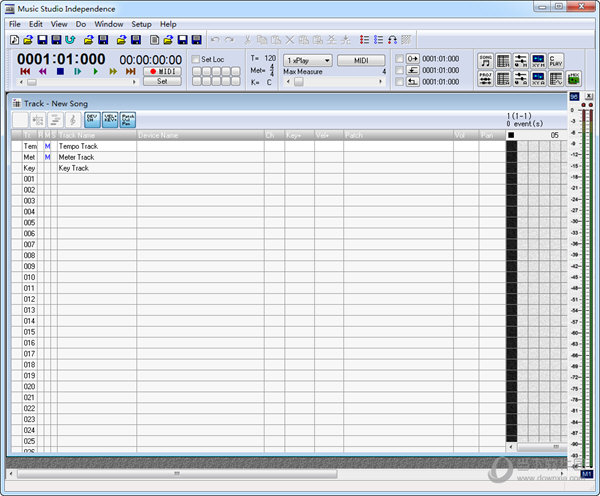Toggle the DEV CH column button
This screenshot has width=600, height=496.
[92, 120]
